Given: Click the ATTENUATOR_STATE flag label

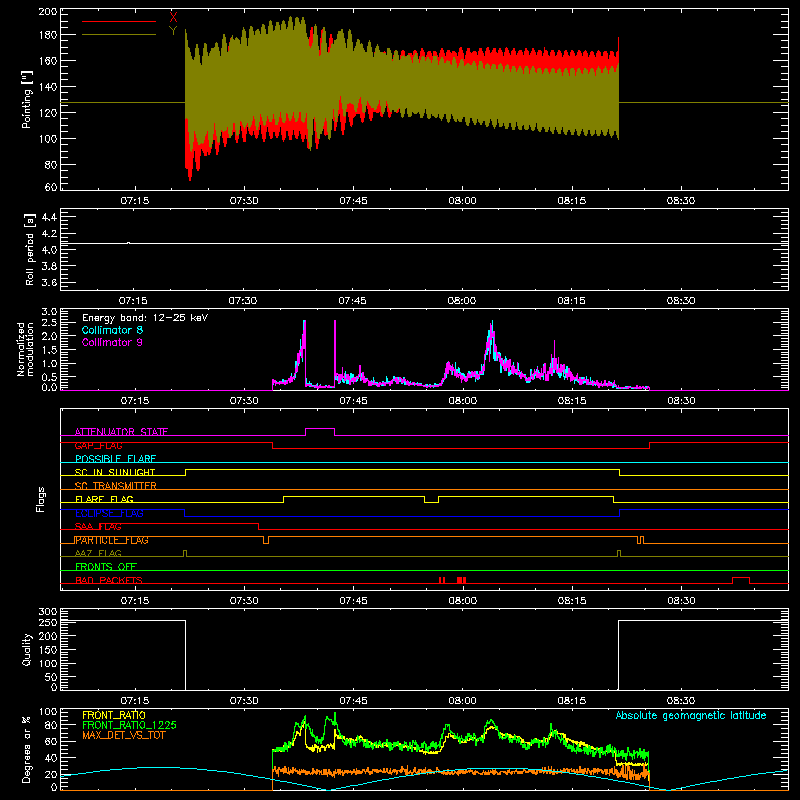Looking at the screenshot, I should pos(121,432).
